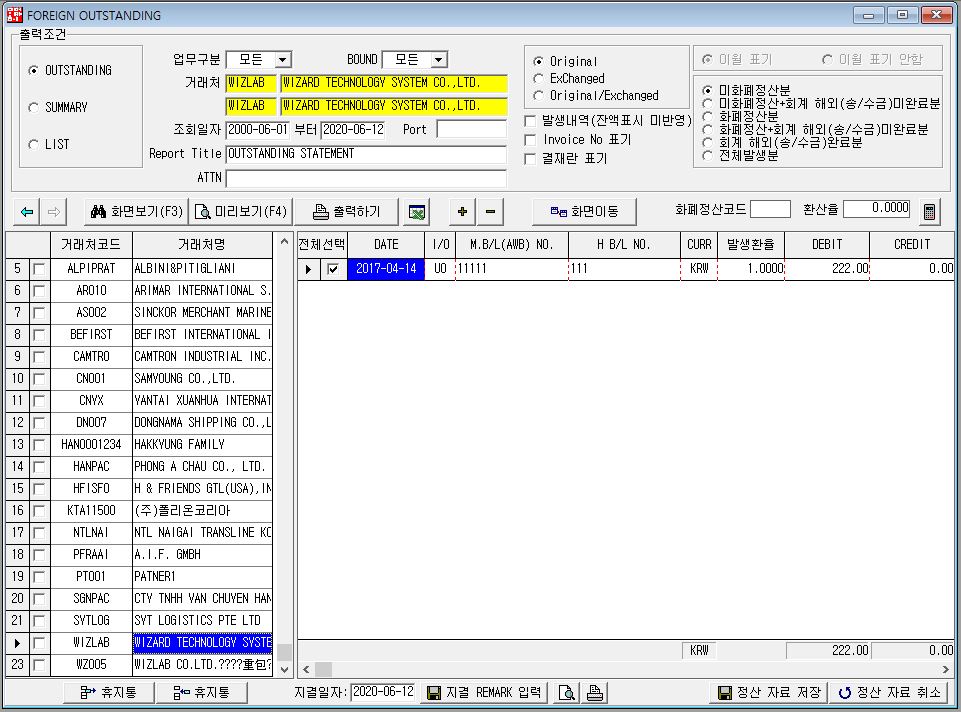Click the ATTN input field
The width and height of the screenshot is (961, 712).
pyautogui.click(x=366, y=178)
